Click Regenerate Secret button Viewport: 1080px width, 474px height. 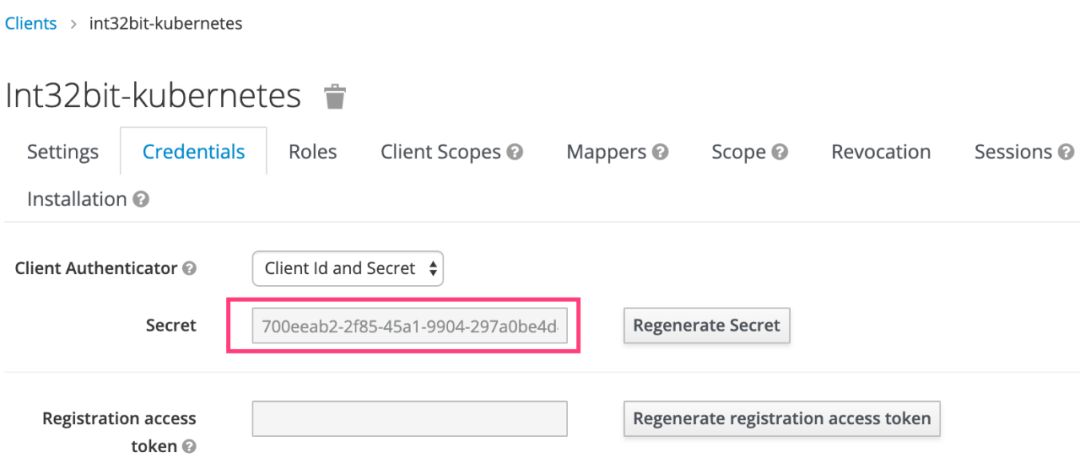click(707, 325)
